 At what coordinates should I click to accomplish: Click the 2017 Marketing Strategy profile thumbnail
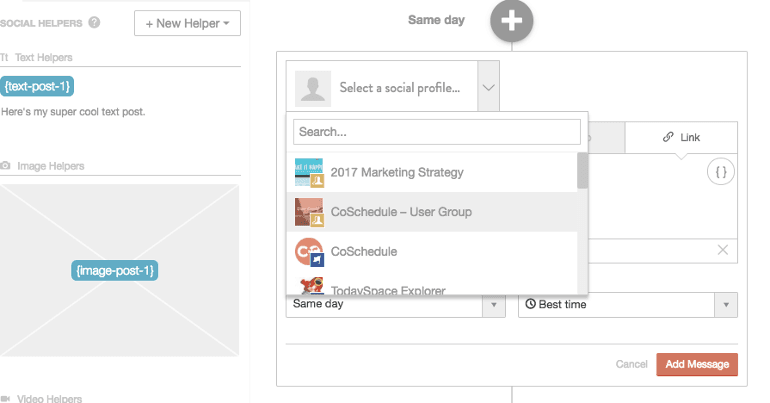tap(309, 172)
